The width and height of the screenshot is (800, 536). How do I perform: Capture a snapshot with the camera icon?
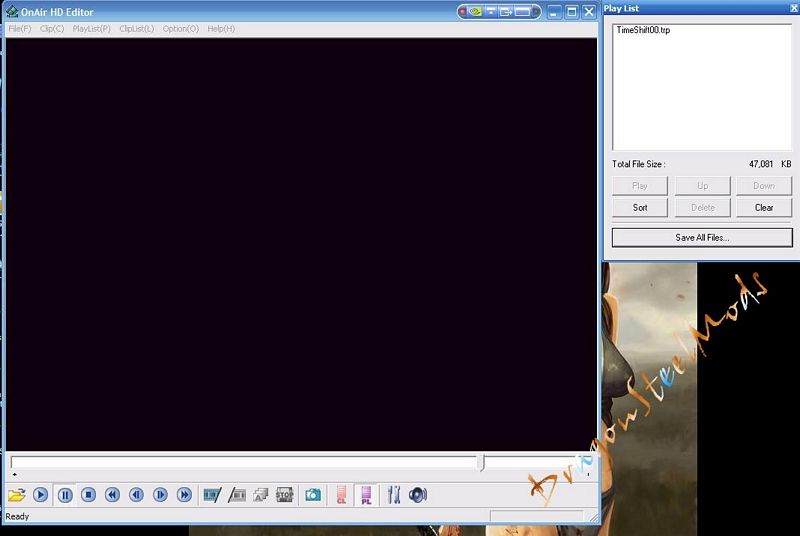pyautogui.click(x=313, y=495)
